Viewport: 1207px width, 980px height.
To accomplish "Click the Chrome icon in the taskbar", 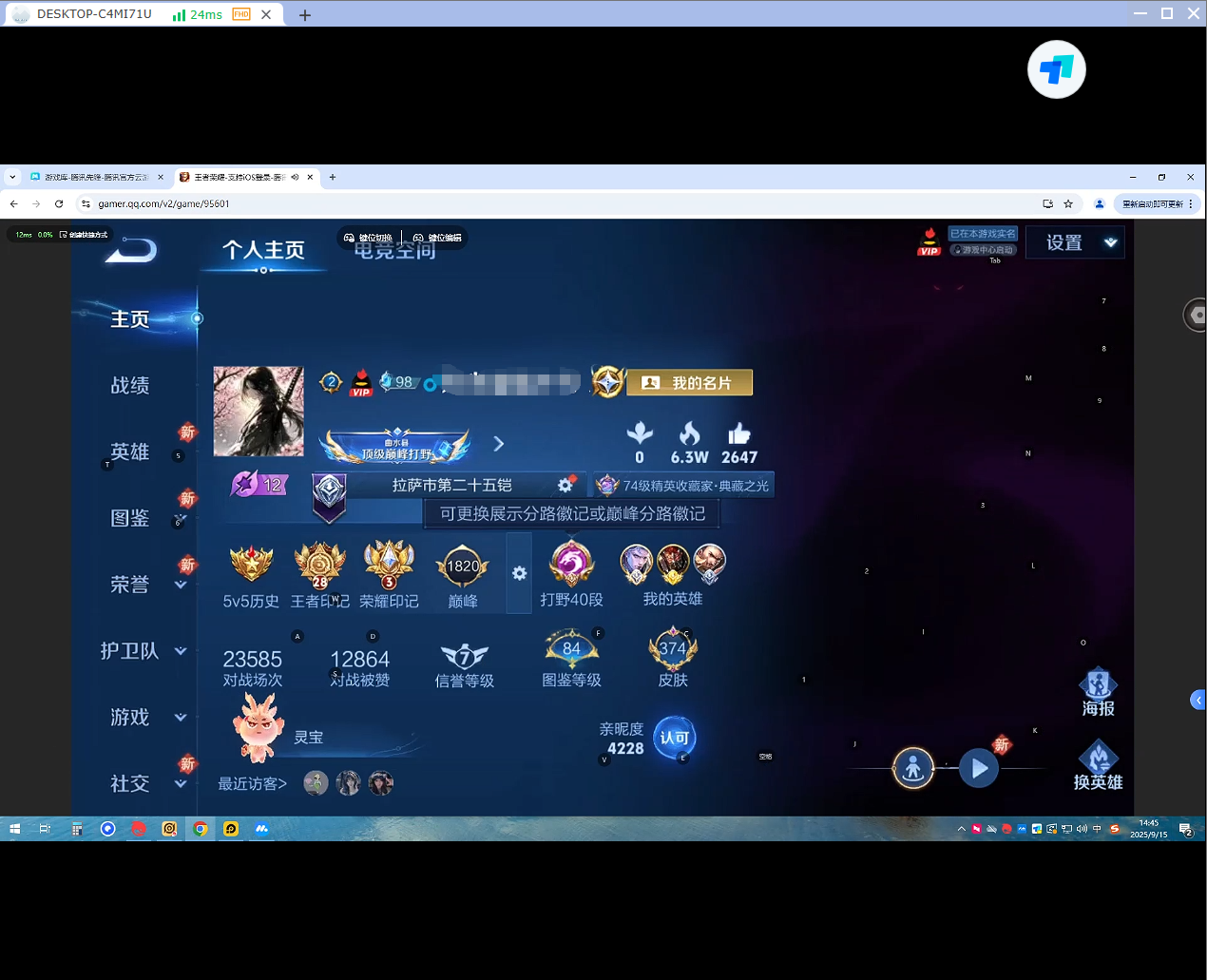I will (200, 829).
